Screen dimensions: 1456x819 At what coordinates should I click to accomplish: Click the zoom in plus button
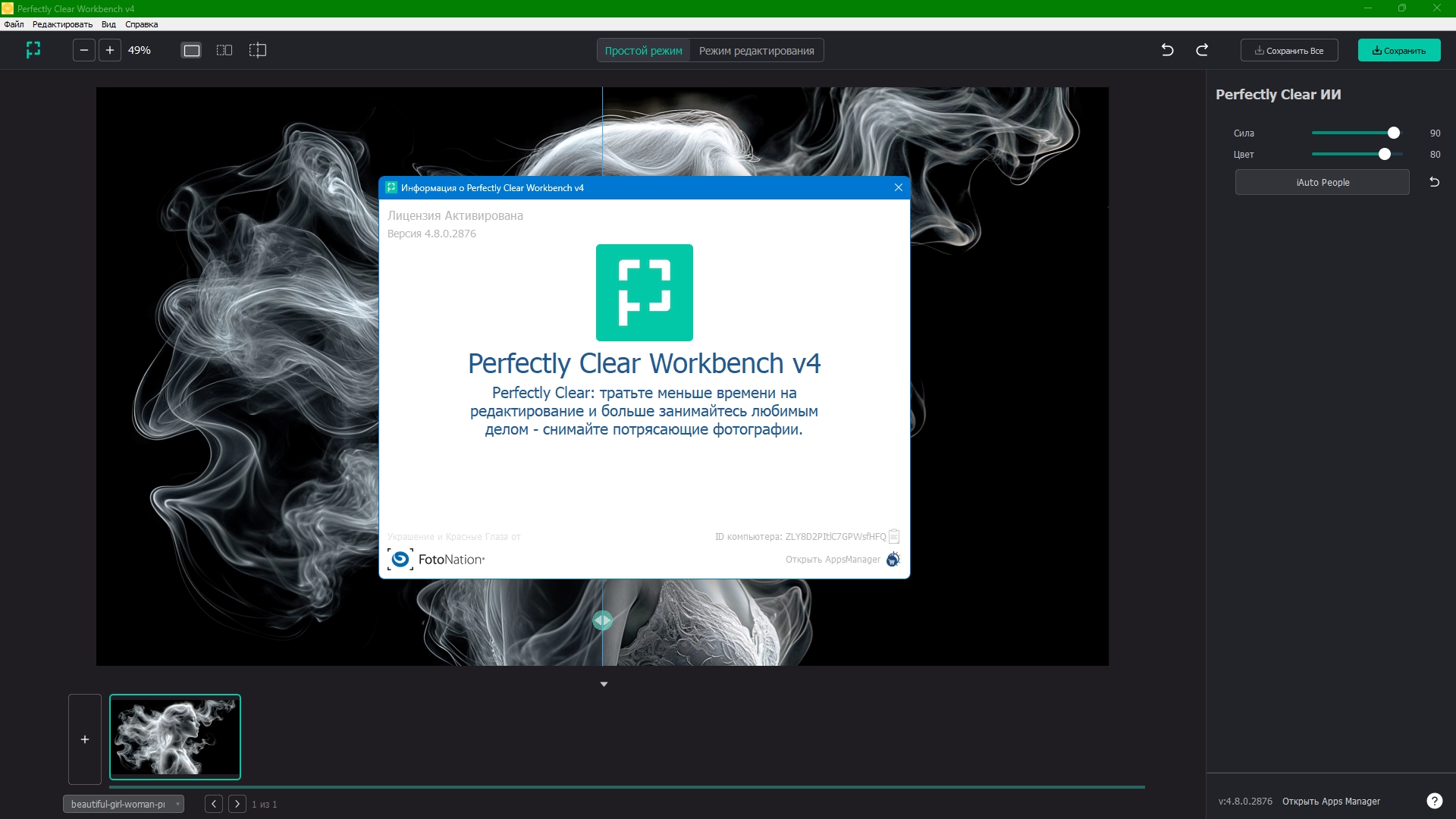tap(110, 50)
